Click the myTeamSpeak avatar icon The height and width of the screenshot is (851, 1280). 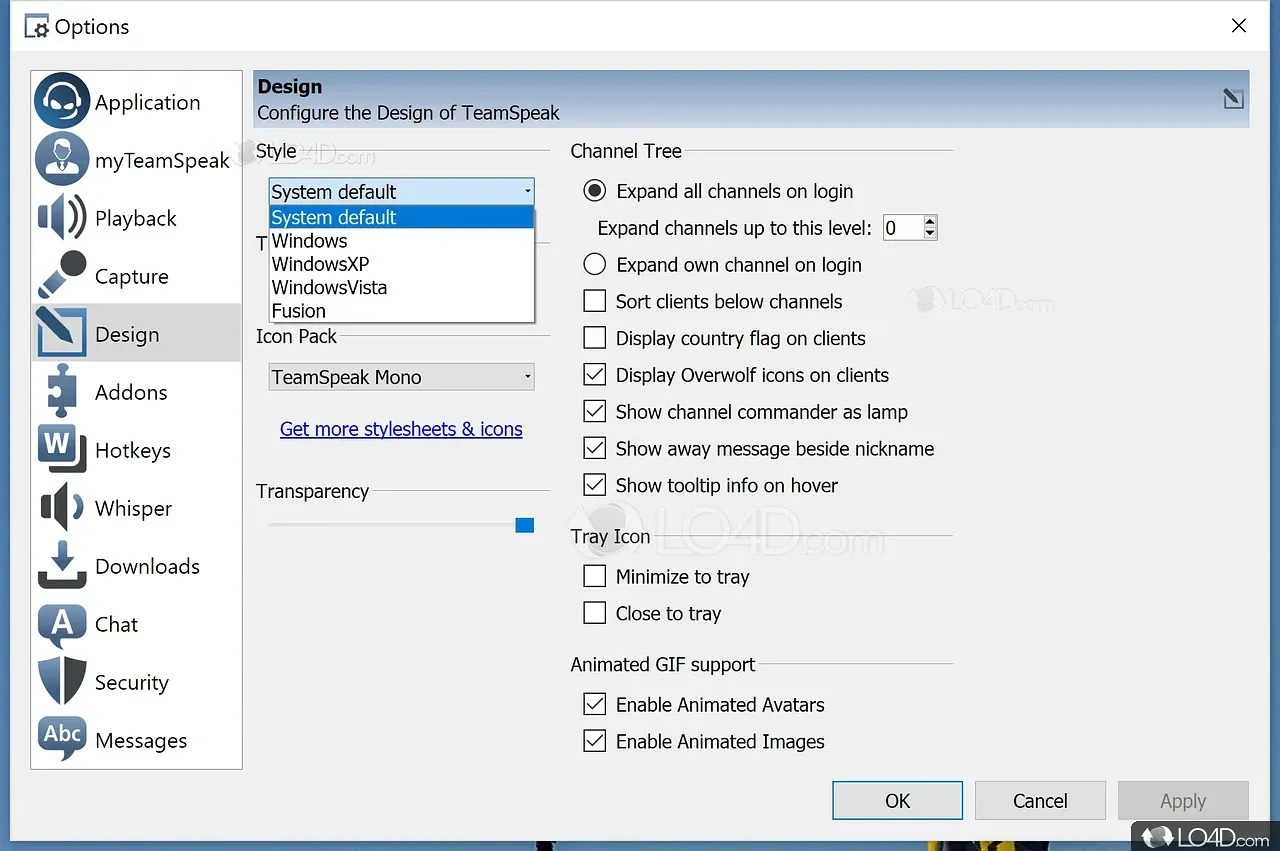coord(62,160)
